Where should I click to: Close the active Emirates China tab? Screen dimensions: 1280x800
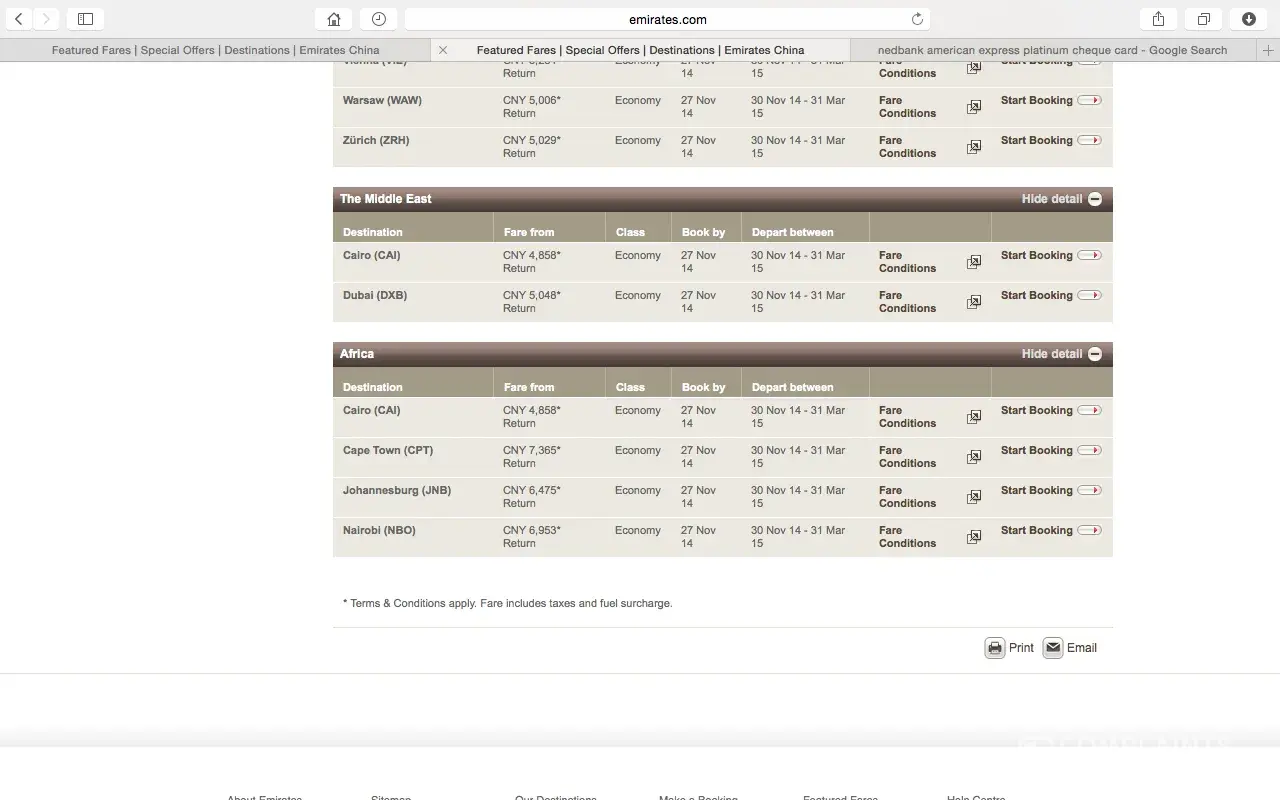[x=443, y=50]
